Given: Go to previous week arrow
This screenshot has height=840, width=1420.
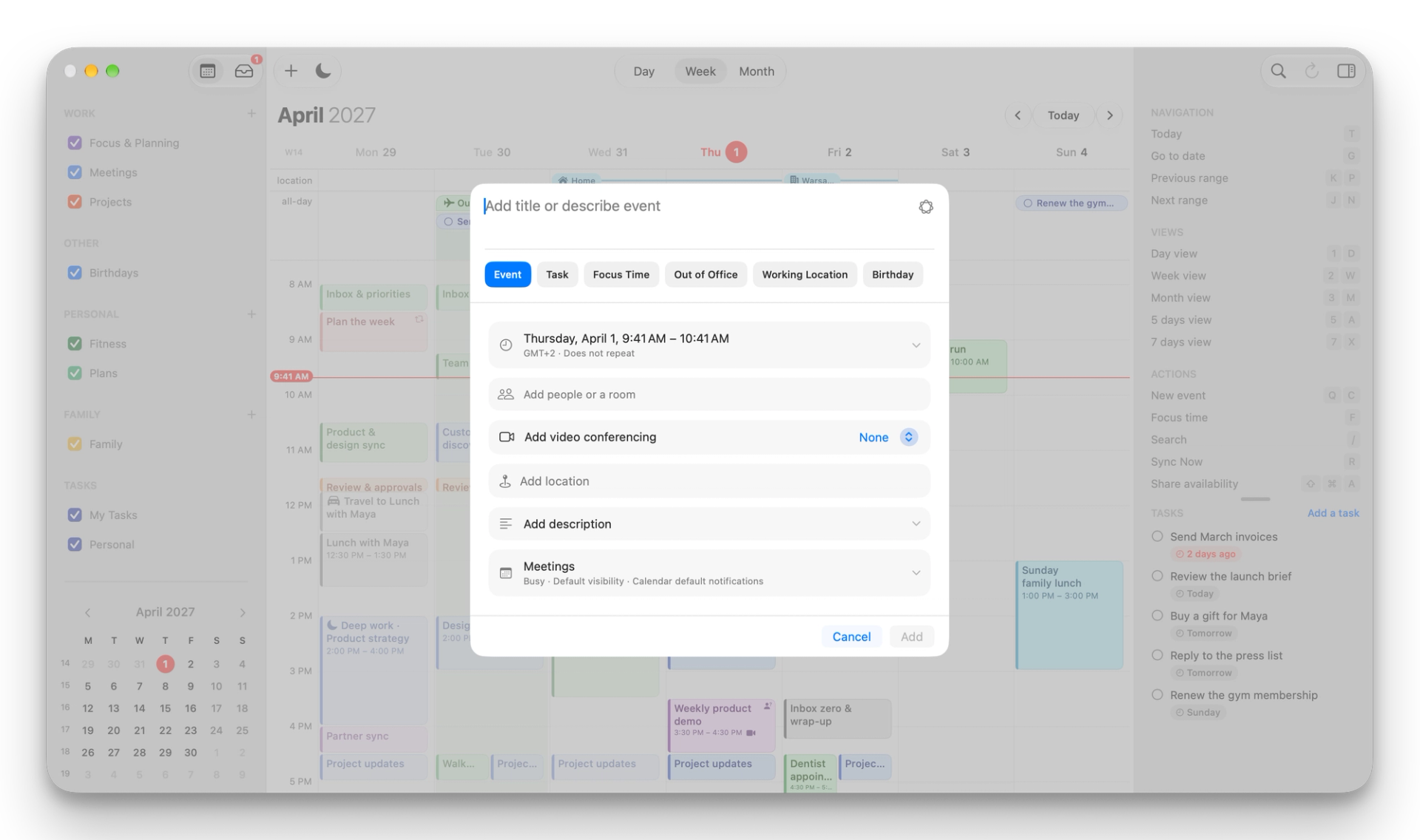Looking at the screenshot, I should coord(1018,115).
